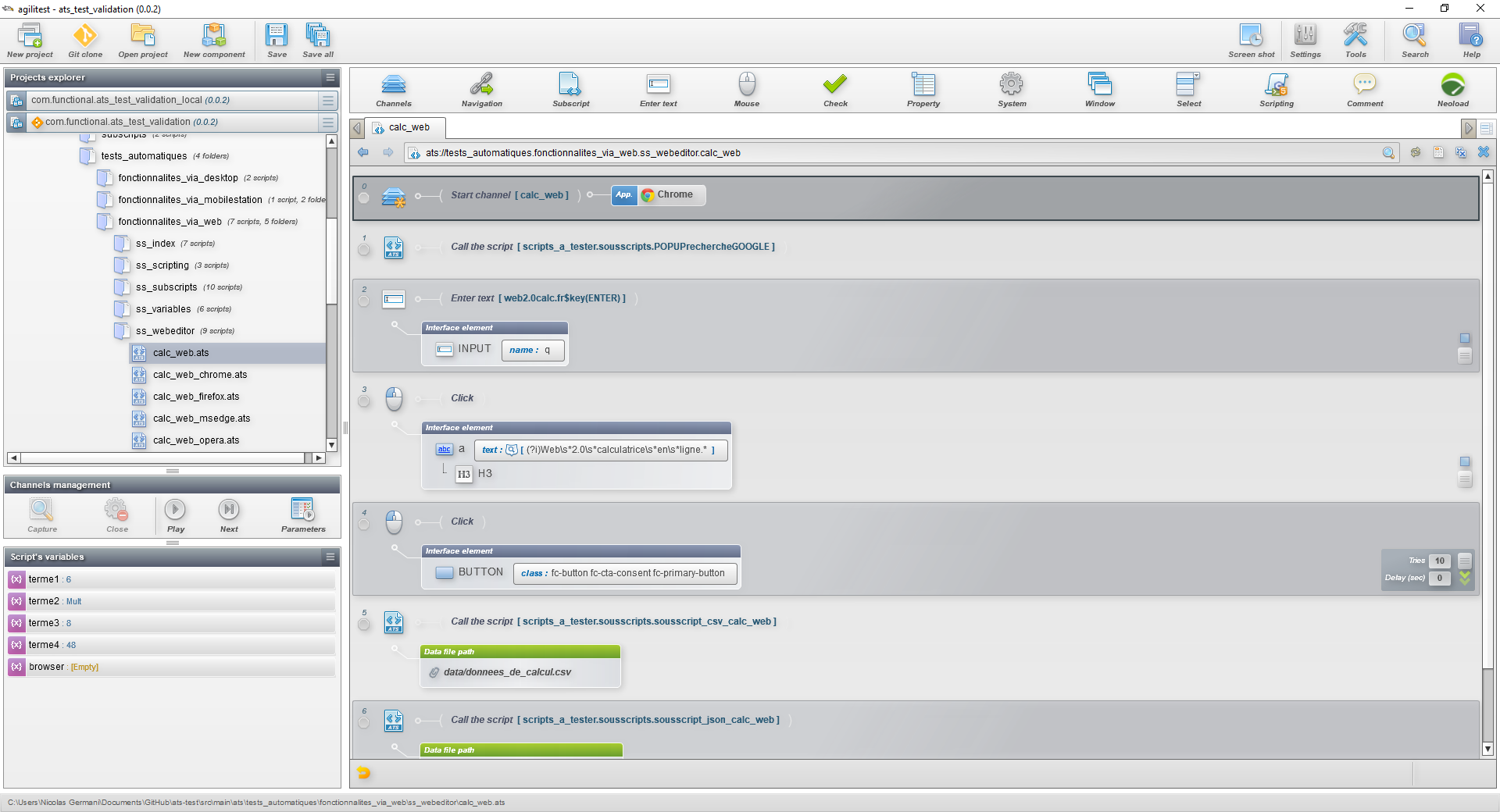Toggle the circle for step 2 Enter text
Image resolution: width=1500 pixels, height=812 pixels.
[364, 301]
